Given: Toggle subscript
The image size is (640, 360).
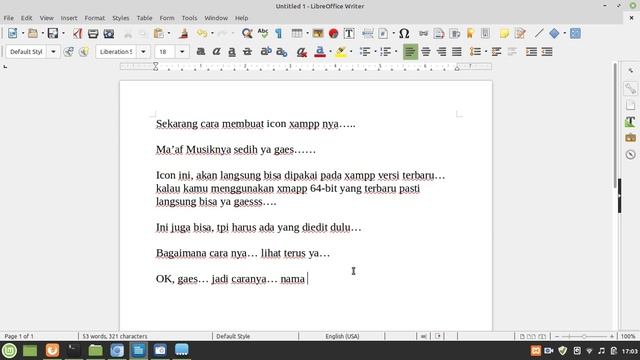Looking at the screenshot, I should click(x=282, y=52).
